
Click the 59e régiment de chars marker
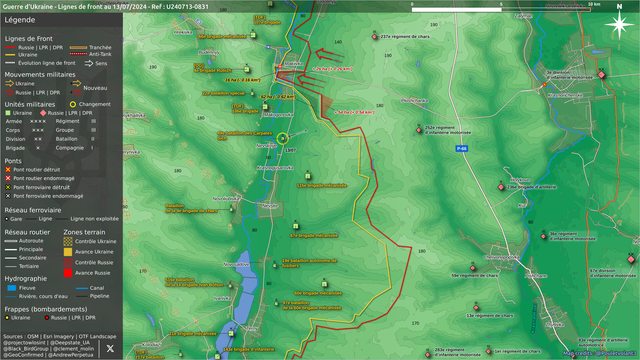pos(473,268)
